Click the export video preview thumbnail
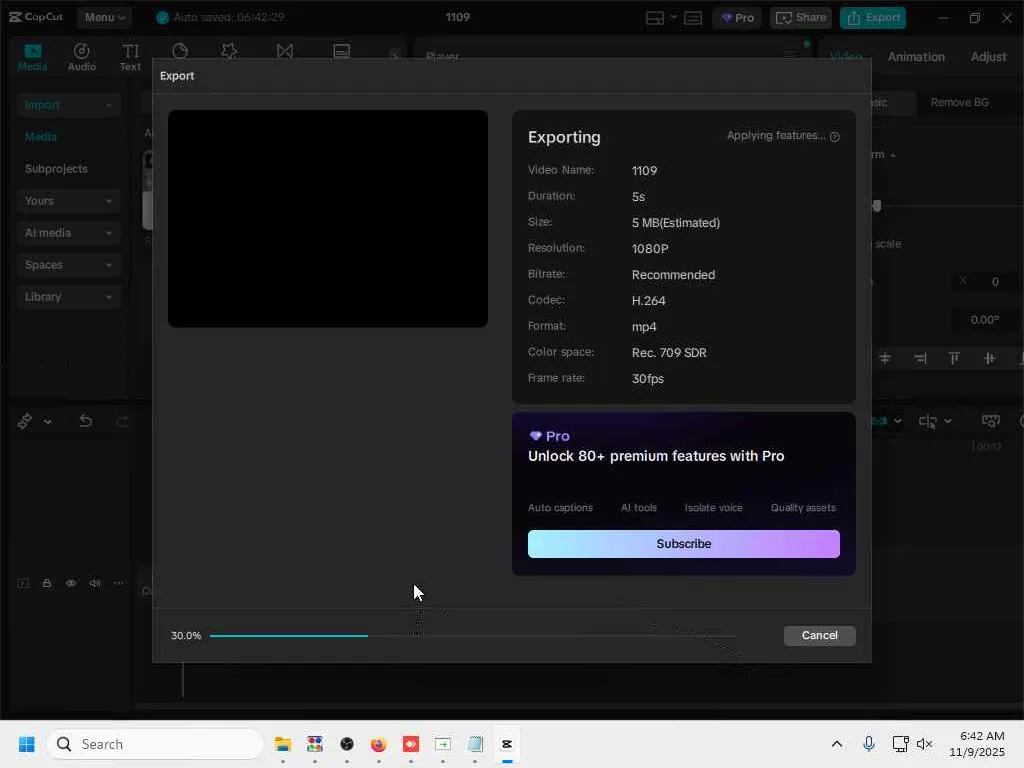 click(x=328, y=219)
